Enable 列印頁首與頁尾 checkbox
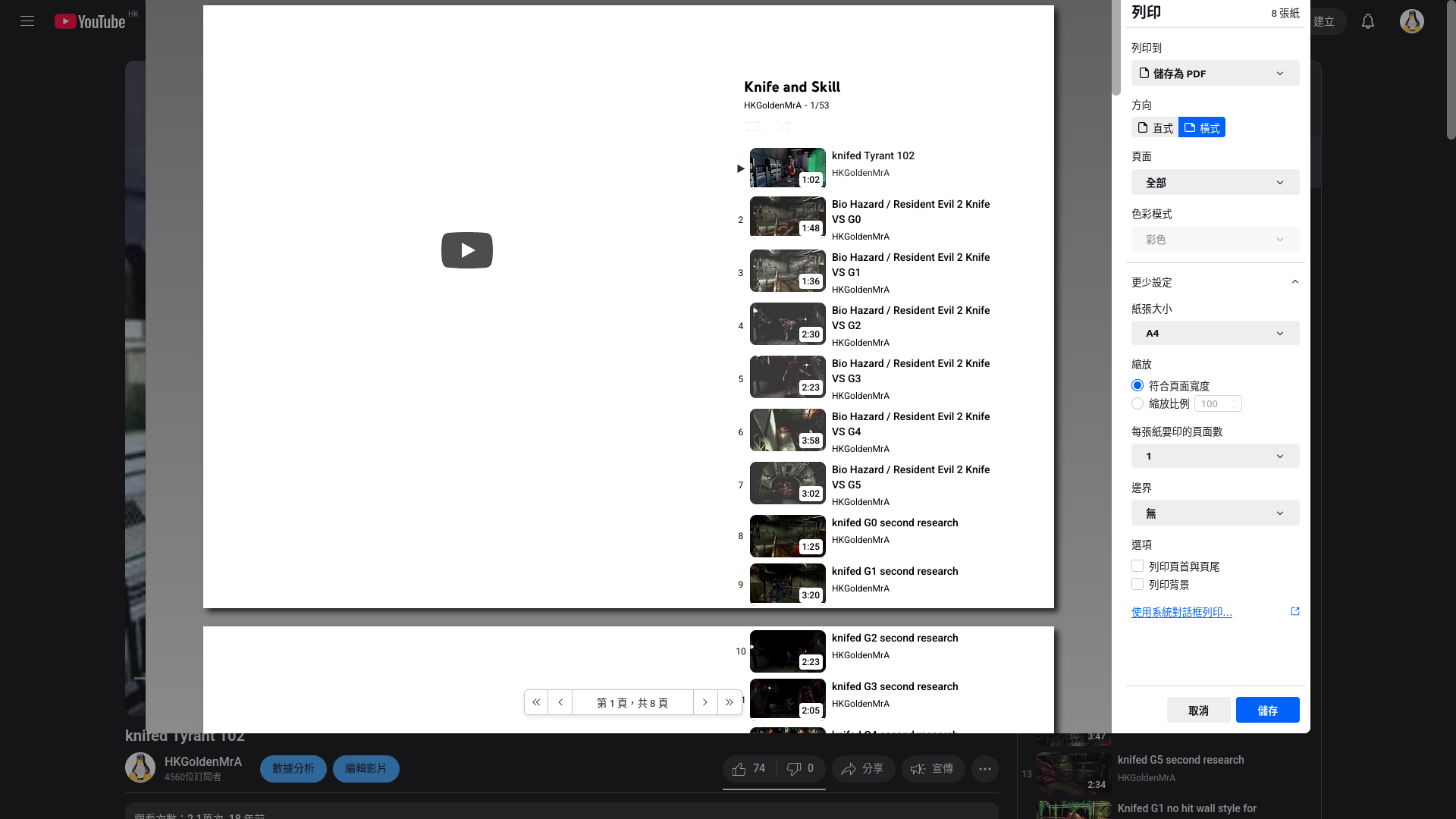 [x=1137, y=566]
